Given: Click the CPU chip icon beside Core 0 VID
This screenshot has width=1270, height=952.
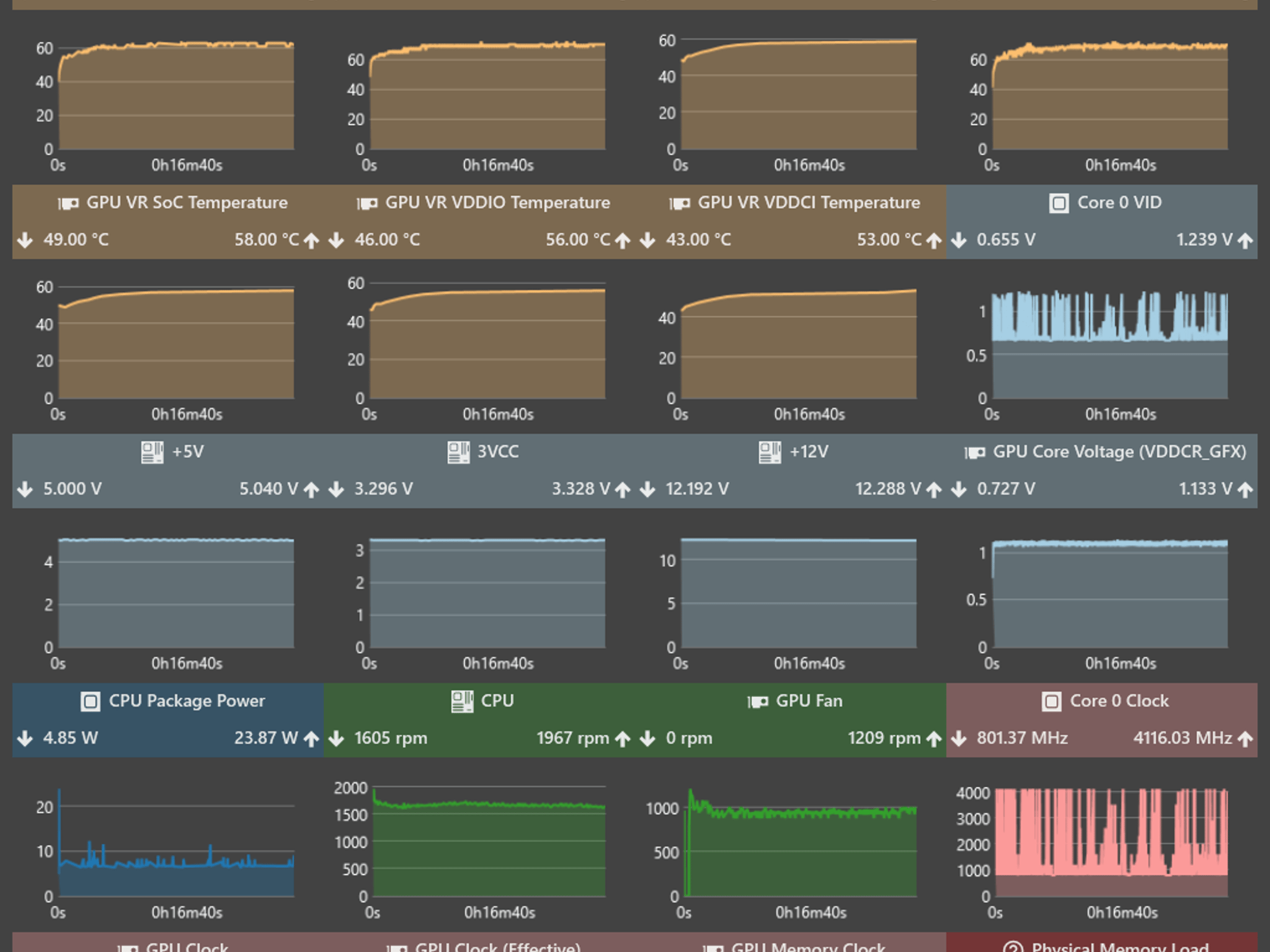Looking at the screenshot, I should pyautogui.click(x=1059, y=203).
